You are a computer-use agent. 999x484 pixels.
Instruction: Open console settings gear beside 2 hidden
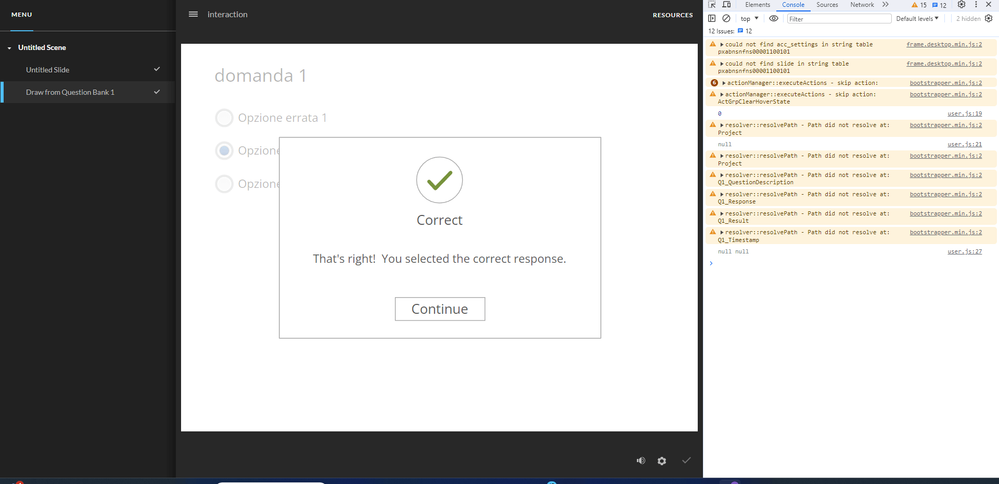988,18
